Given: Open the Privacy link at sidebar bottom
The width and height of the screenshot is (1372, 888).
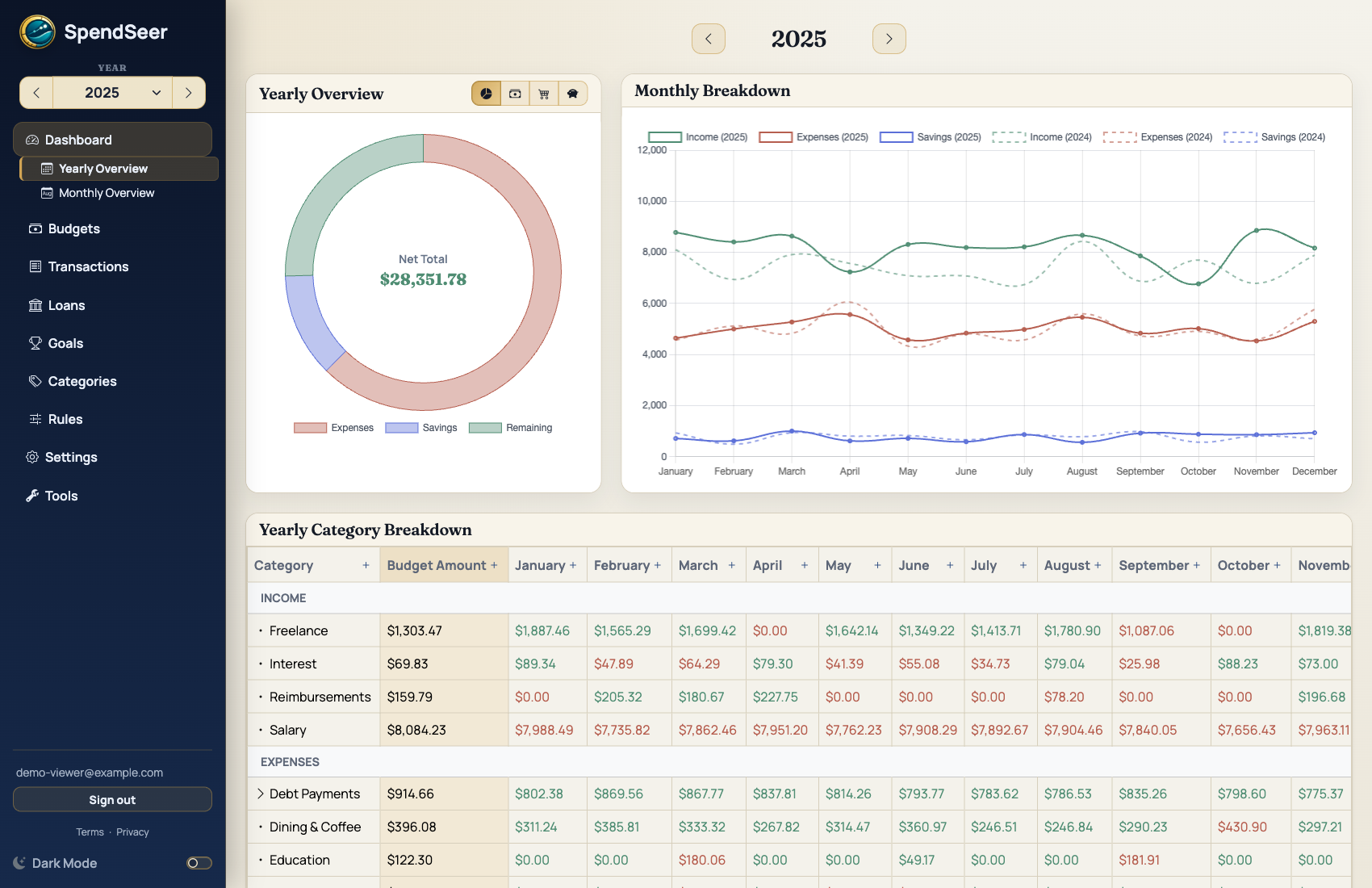Looking at the screenshot, I should 132,831.
